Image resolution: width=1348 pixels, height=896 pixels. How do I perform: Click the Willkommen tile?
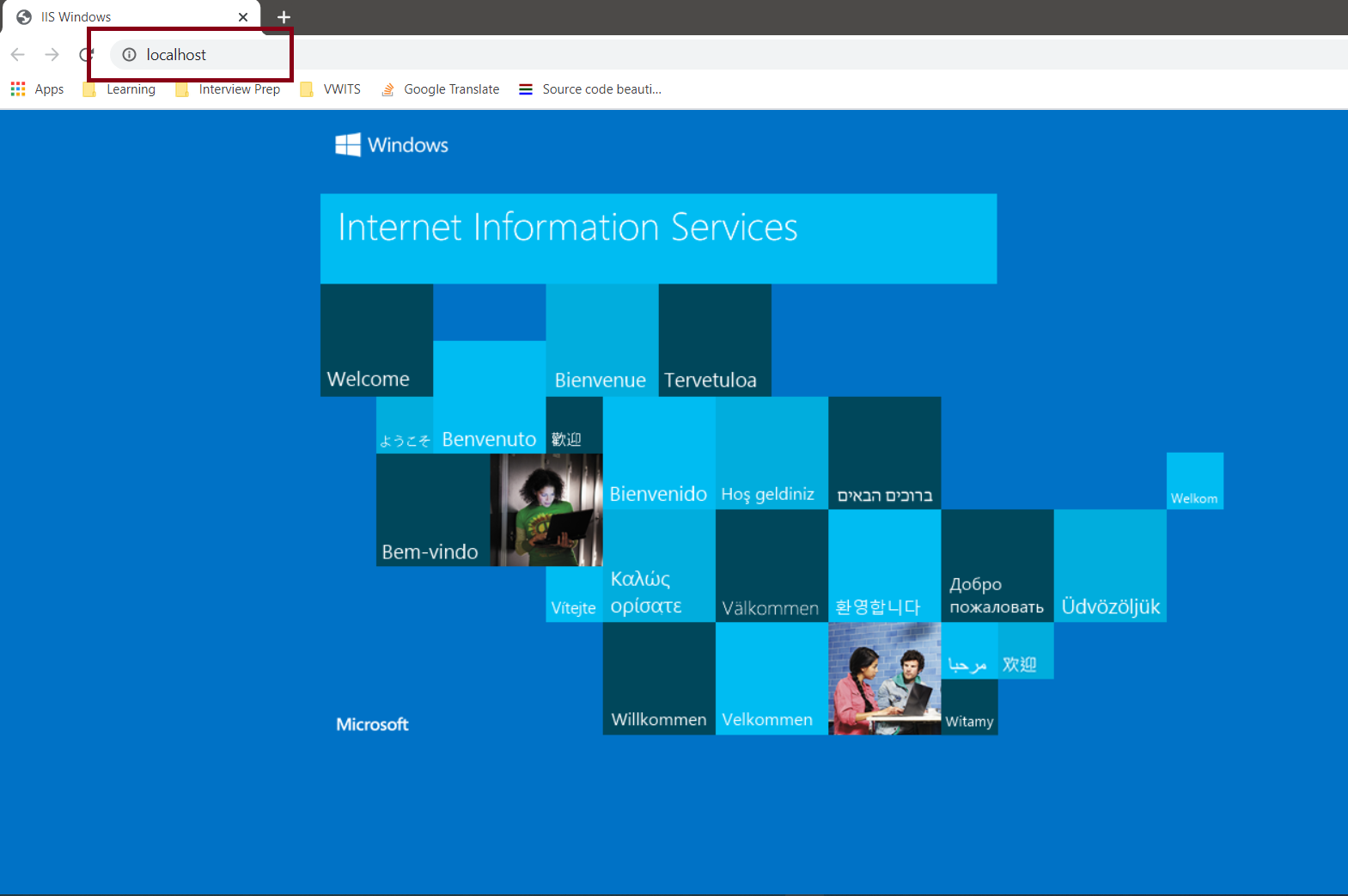click(659, 679)
